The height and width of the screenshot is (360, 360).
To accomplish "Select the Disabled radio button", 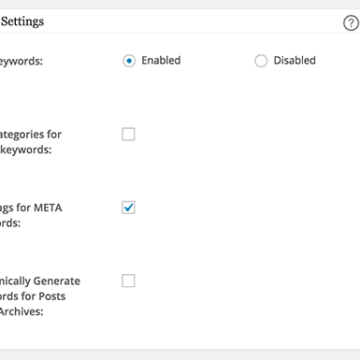I will pos(261,61).
